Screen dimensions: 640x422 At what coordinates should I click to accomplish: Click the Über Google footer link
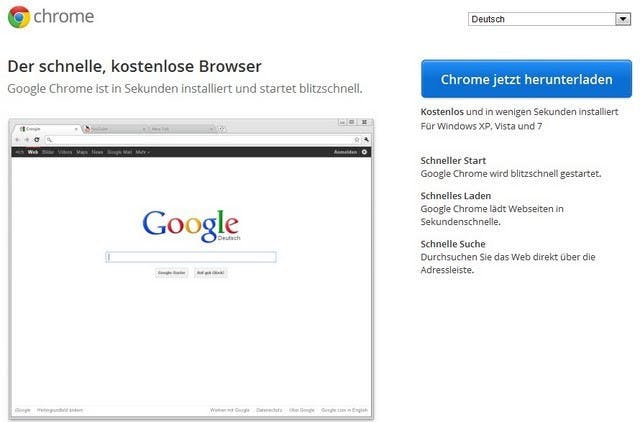pyautogui.click(x=302, y=410)
